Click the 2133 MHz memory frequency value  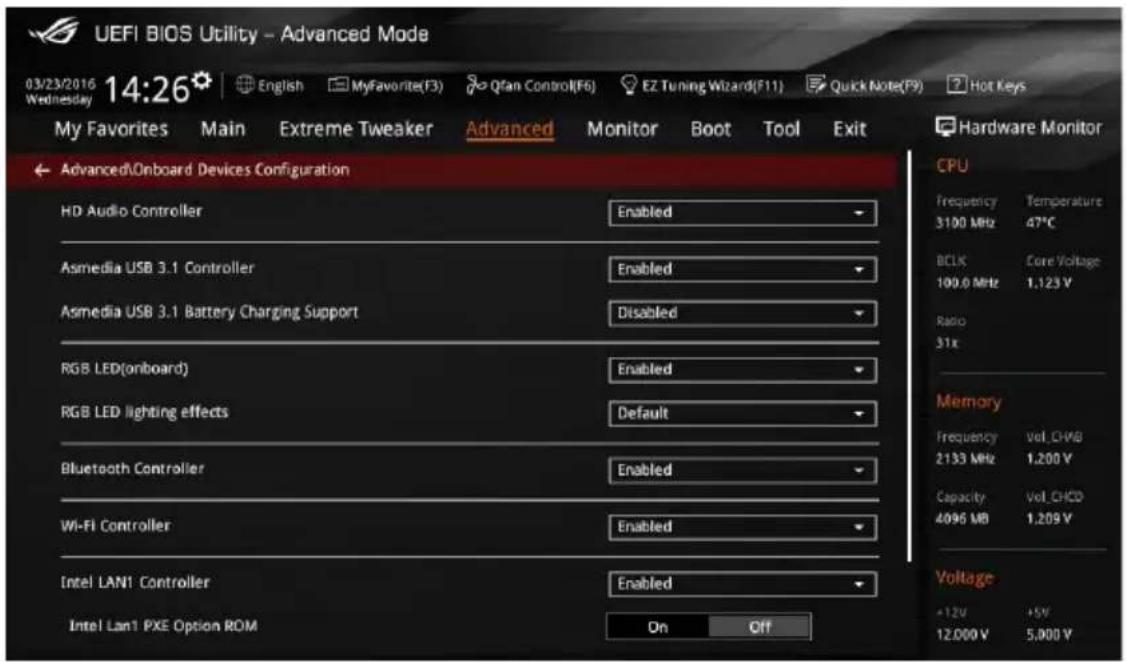coord(965,458)
